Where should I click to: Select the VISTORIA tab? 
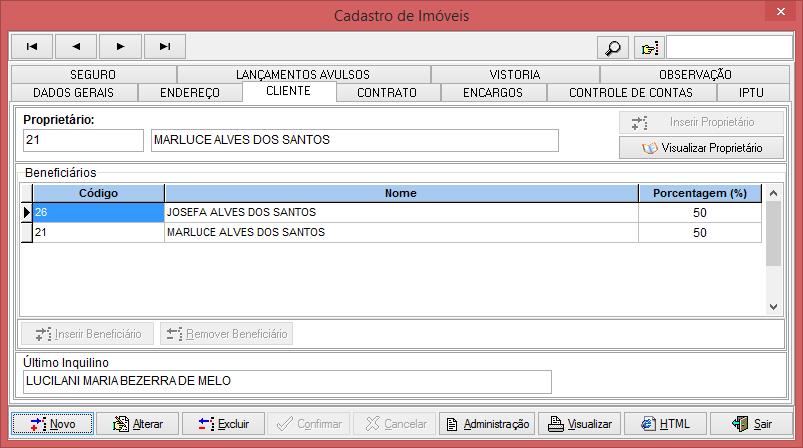(515, 74)
